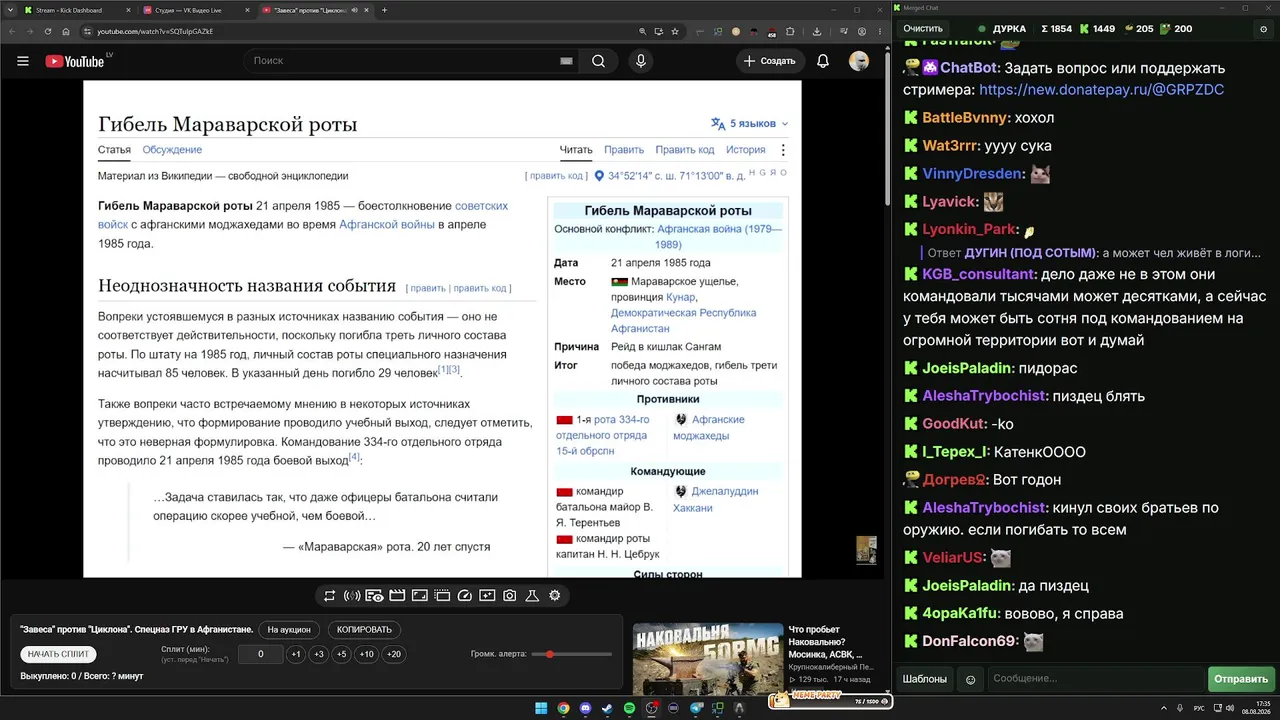Open Steam from the taskbar

pos(607,708)
